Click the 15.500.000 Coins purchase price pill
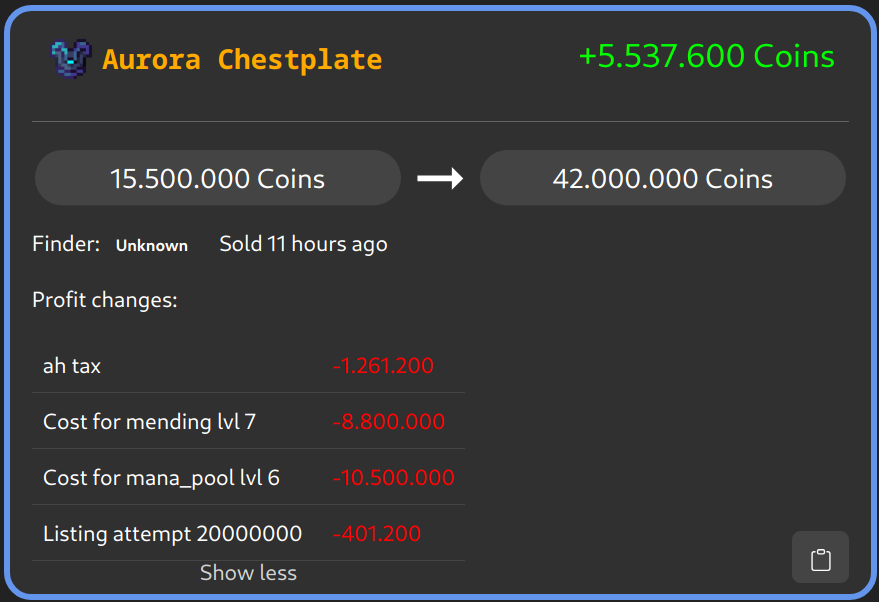879x602 pixels. (218, 179)
